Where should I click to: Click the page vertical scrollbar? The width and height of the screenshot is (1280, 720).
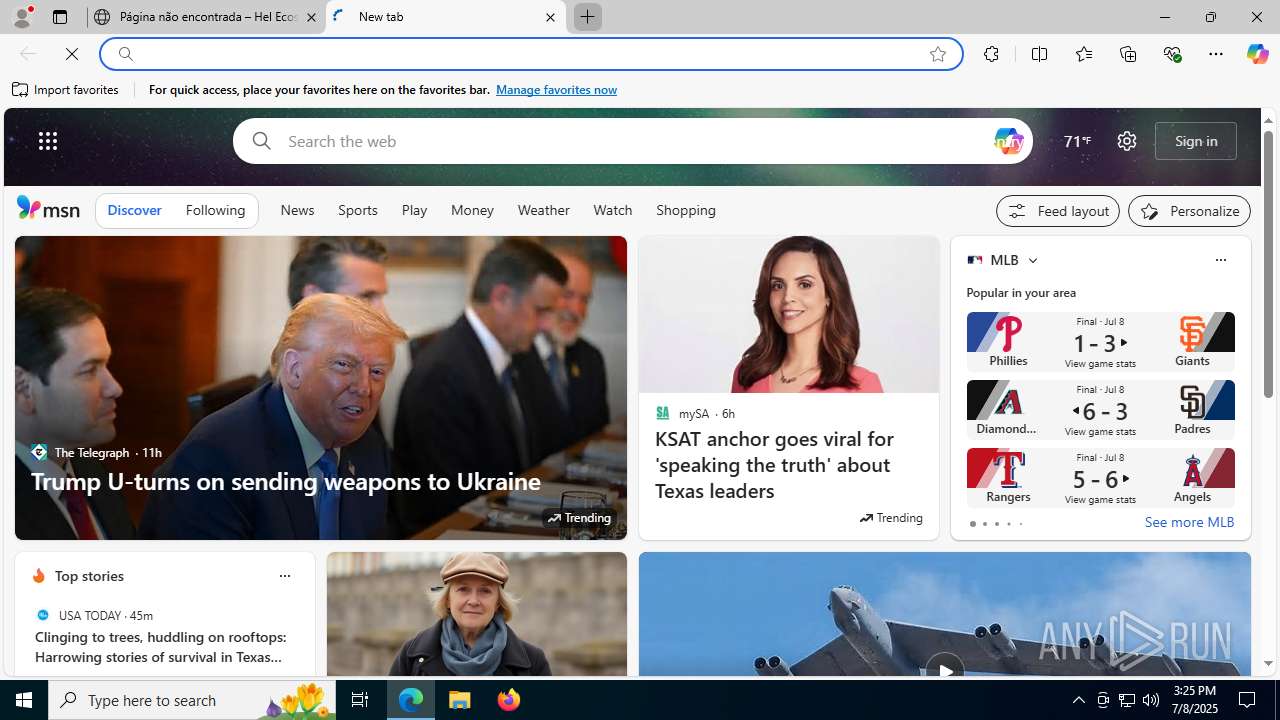pos(1268,264)
